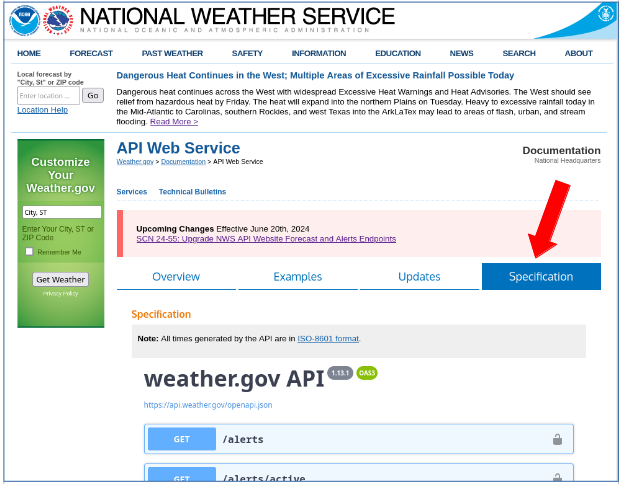The width and height of the screenshot is (621, 484).
Task: Click the National Weather Service logo emblem
Action: click(58, 20)
